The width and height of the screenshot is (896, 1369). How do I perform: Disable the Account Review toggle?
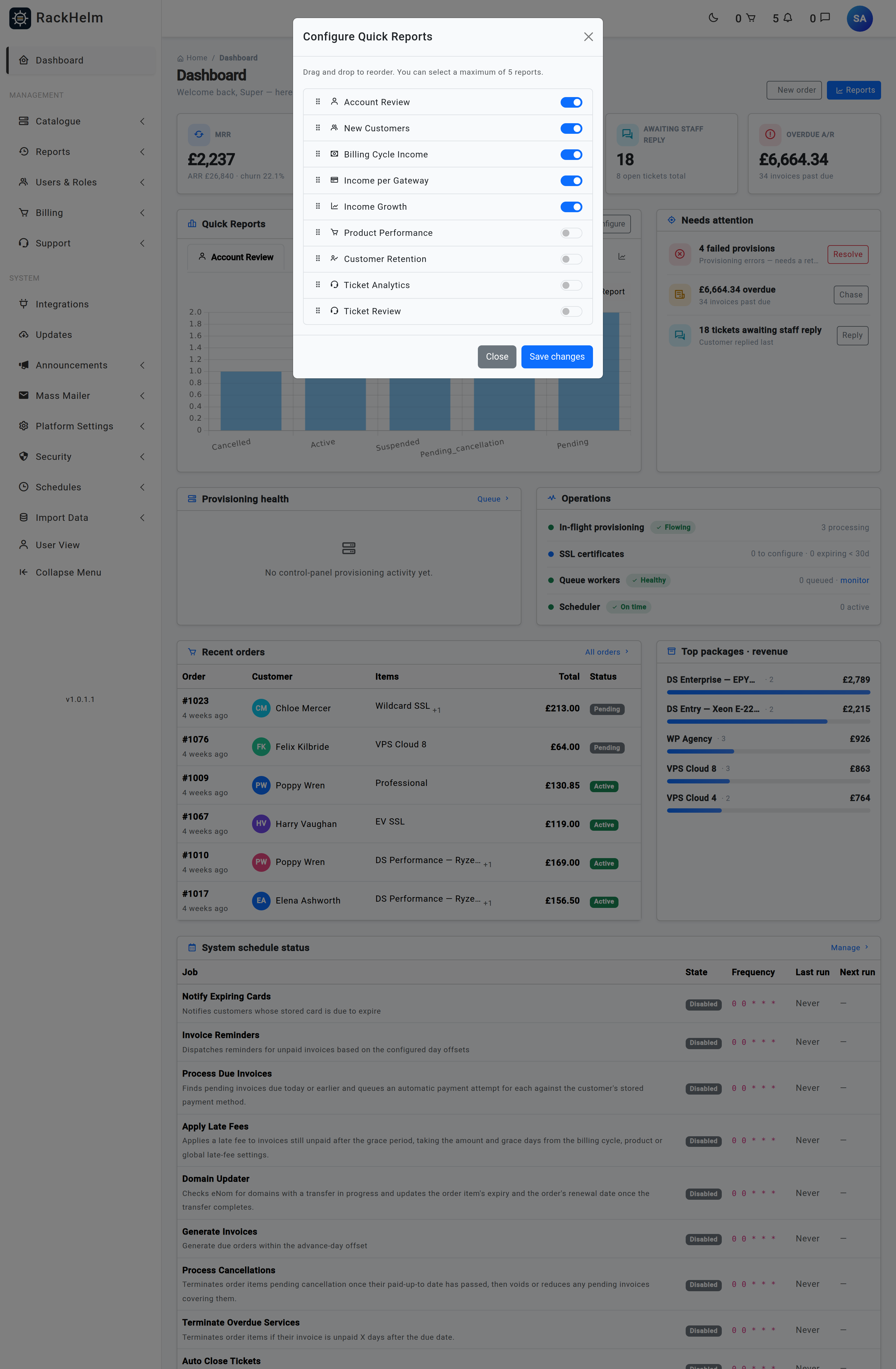pos(571,102)
